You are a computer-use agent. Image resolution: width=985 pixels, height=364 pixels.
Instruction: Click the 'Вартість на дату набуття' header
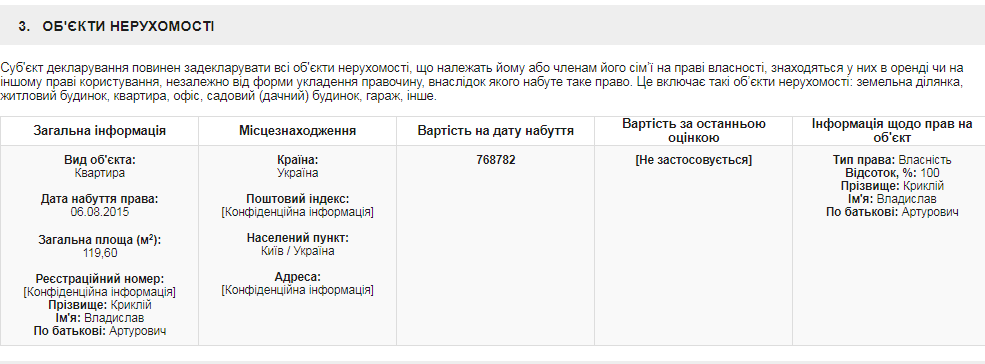(496, 131)
